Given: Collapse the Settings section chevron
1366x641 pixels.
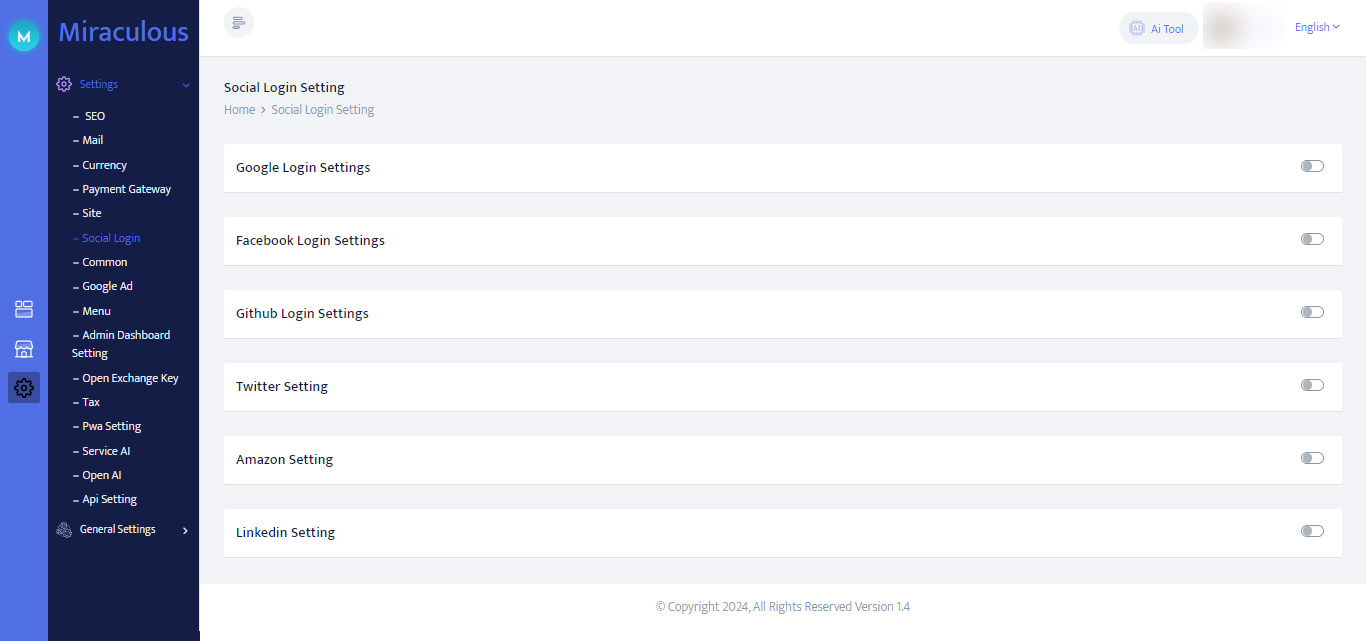Looking at the screenshot, I should tap(186, 85).
